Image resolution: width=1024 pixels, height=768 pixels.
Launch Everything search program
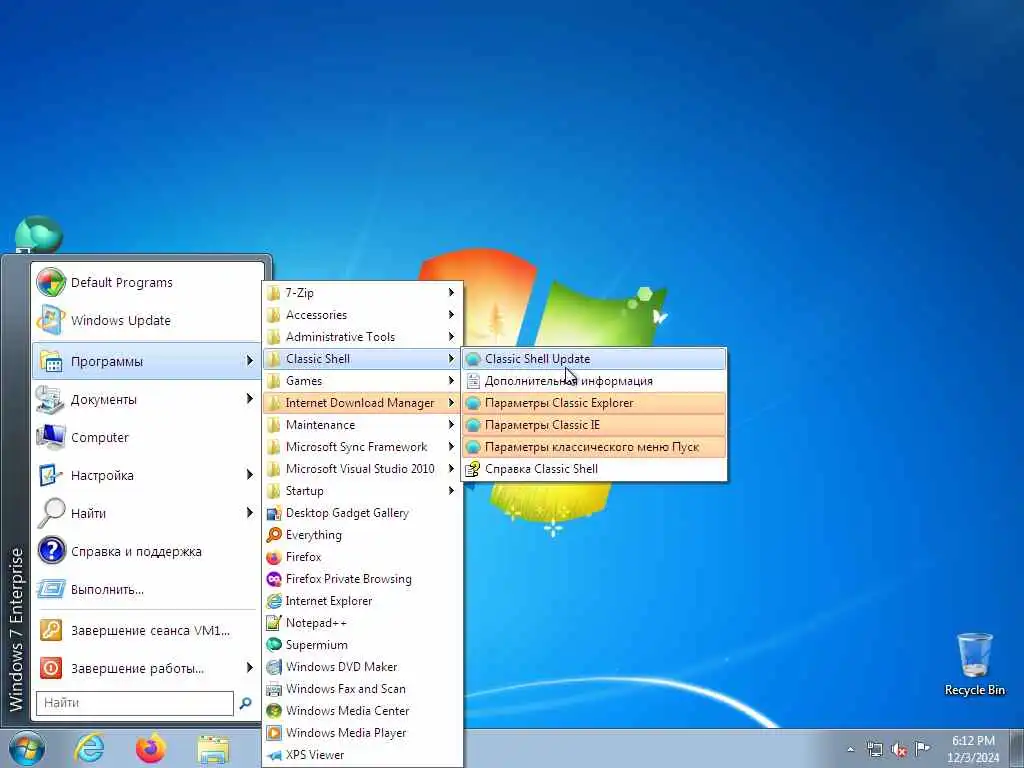pos(363,535)
